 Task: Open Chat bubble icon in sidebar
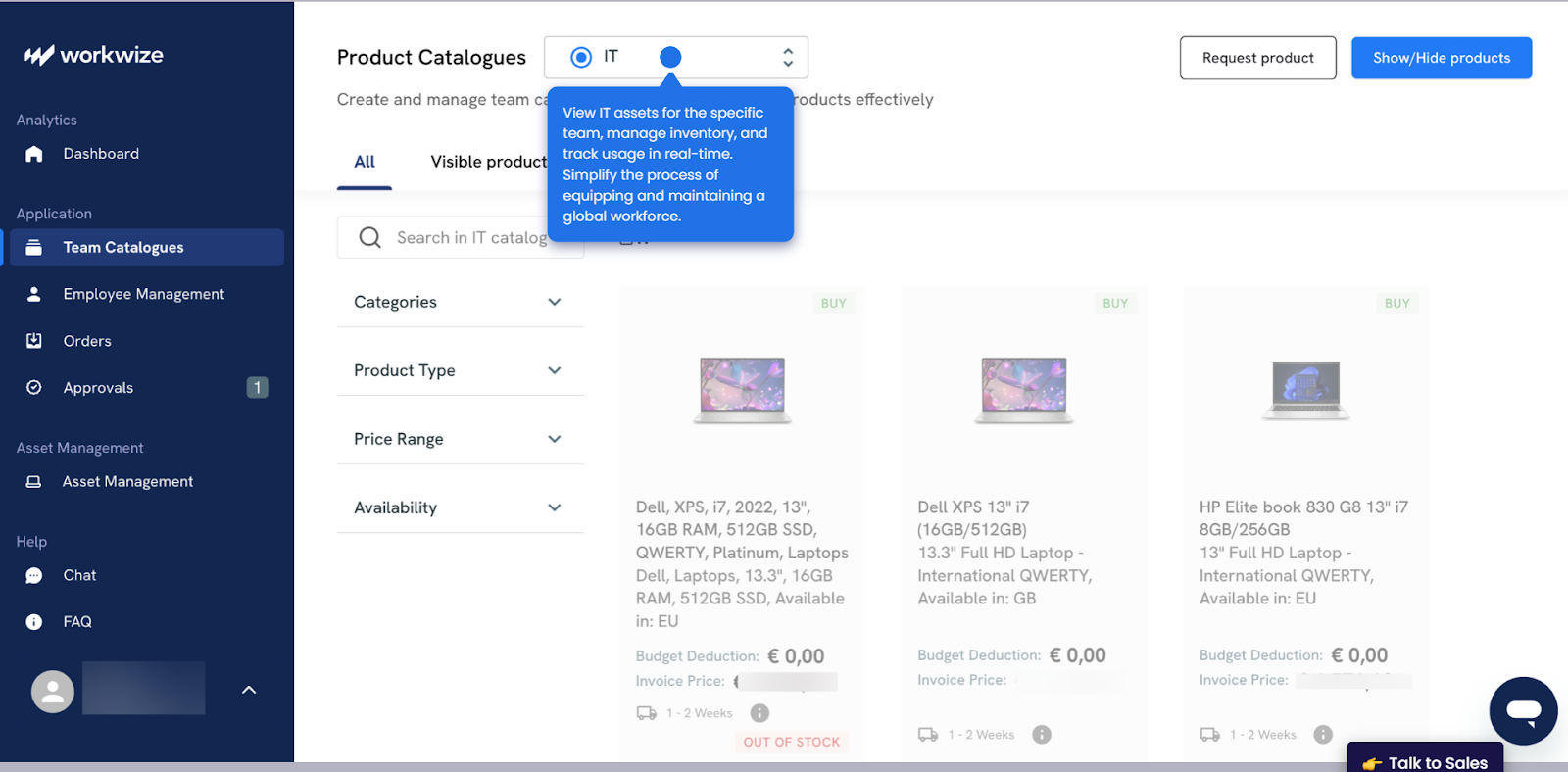(34, 576)
